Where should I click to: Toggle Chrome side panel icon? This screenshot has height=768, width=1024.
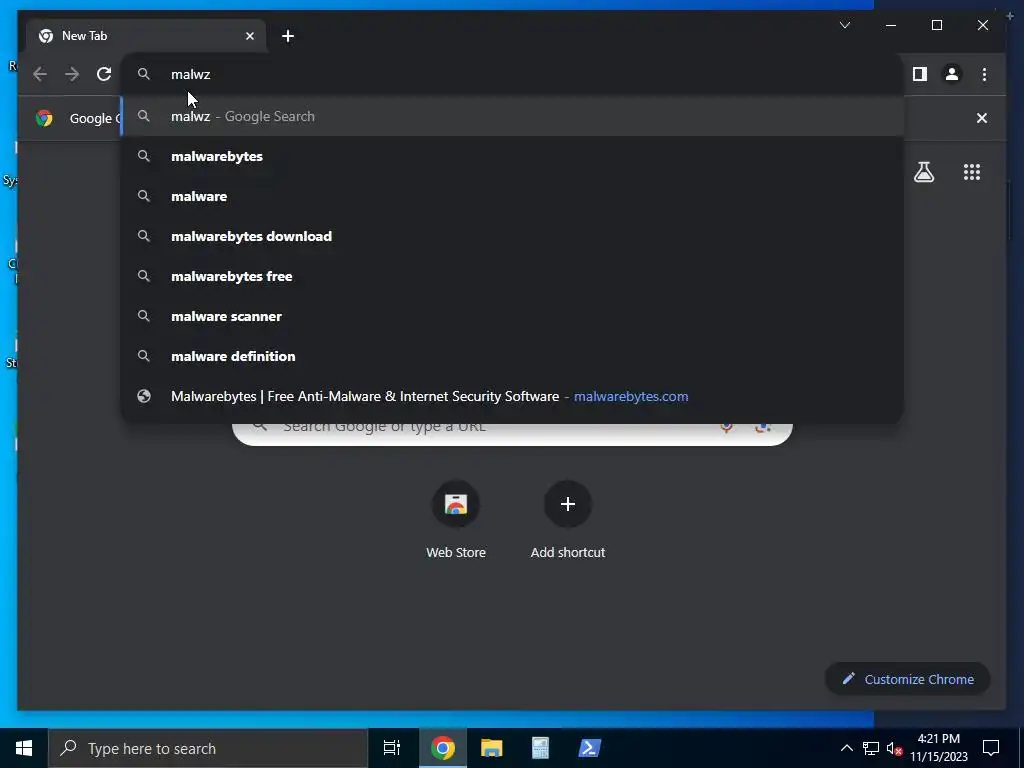coord(920,74)
